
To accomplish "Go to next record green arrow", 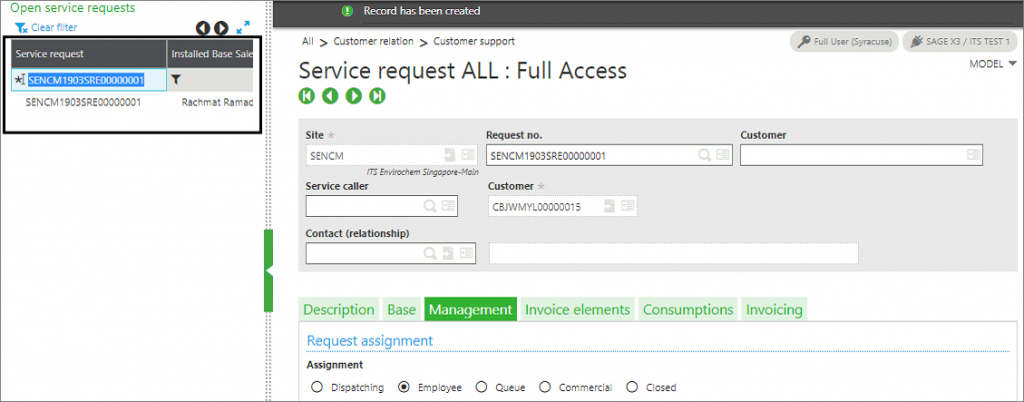I will click(x=353, y=97).
